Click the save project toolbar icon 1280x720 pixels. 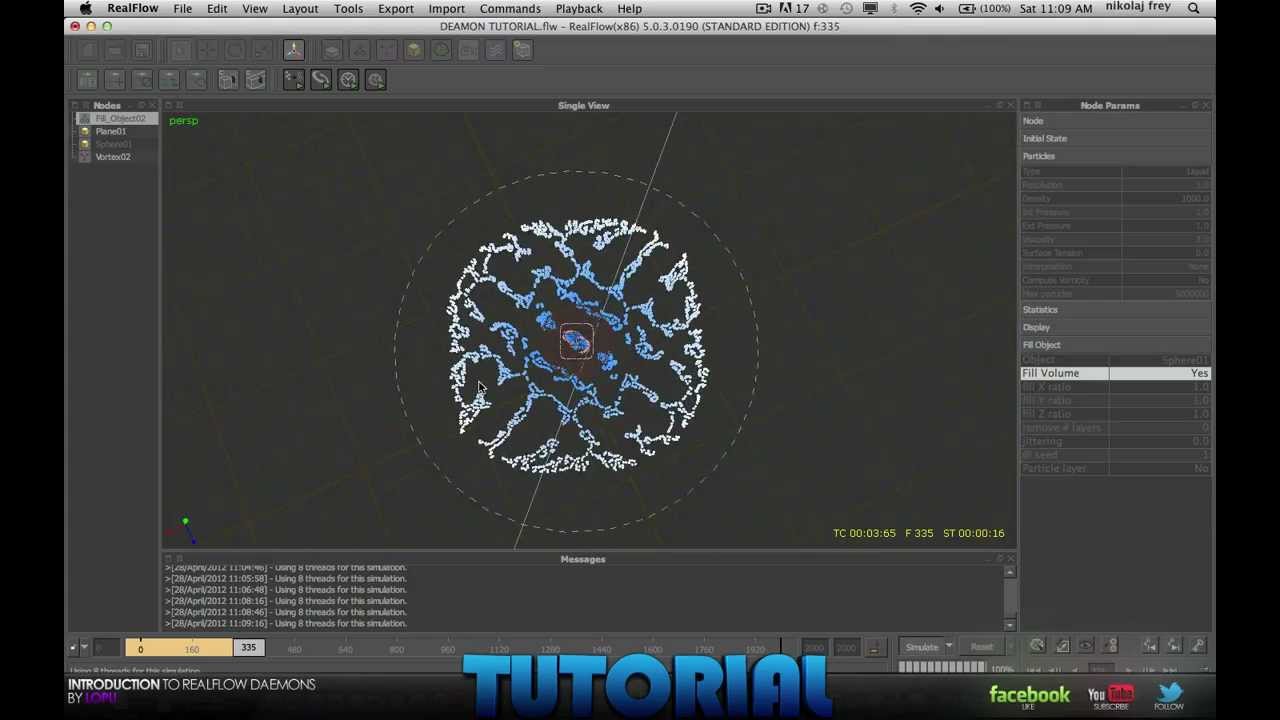click(142, 50)
